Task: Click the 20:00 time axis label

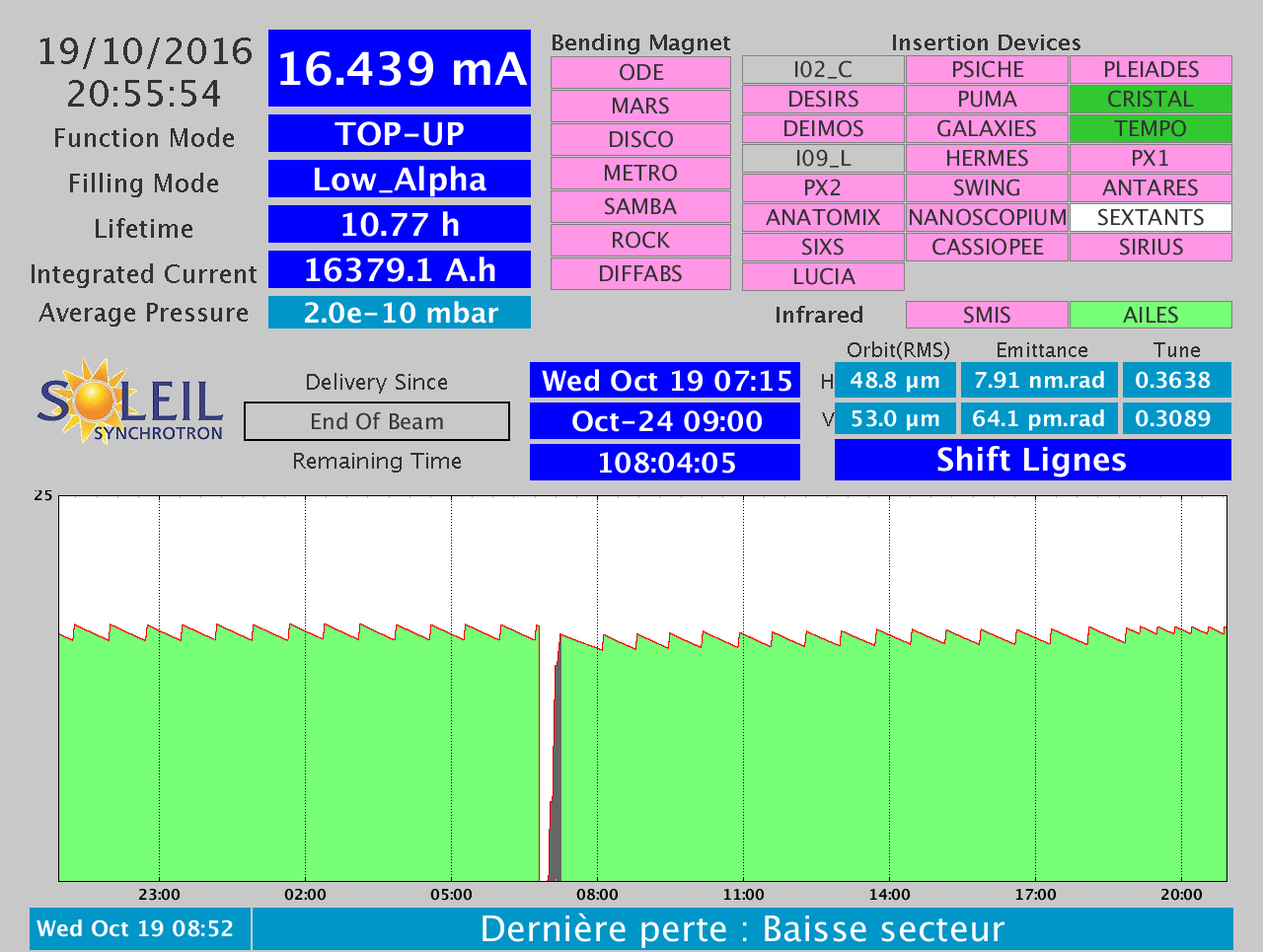Action: 1181,895
